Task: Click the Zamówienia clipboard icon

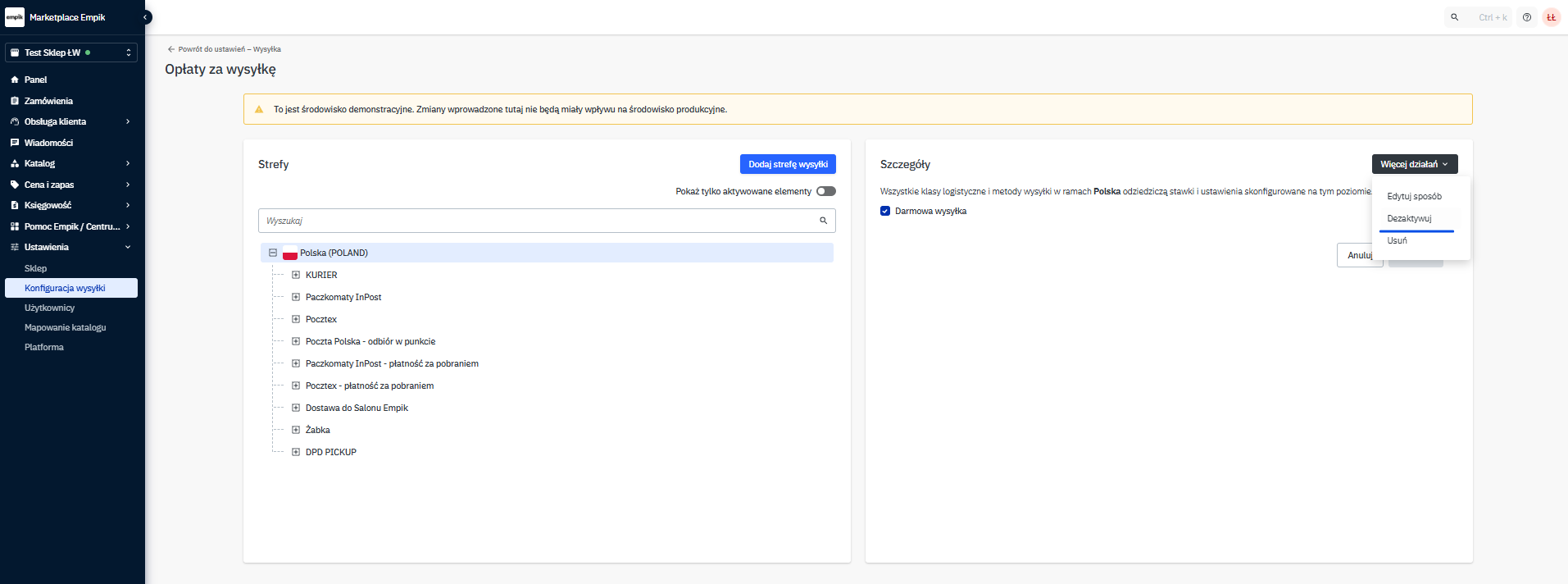Action: [x=15, y=101]
